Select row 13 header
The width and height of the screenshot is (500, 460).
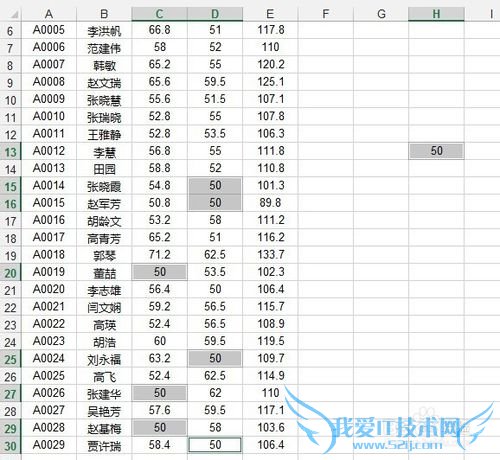[x=10, y=152]
